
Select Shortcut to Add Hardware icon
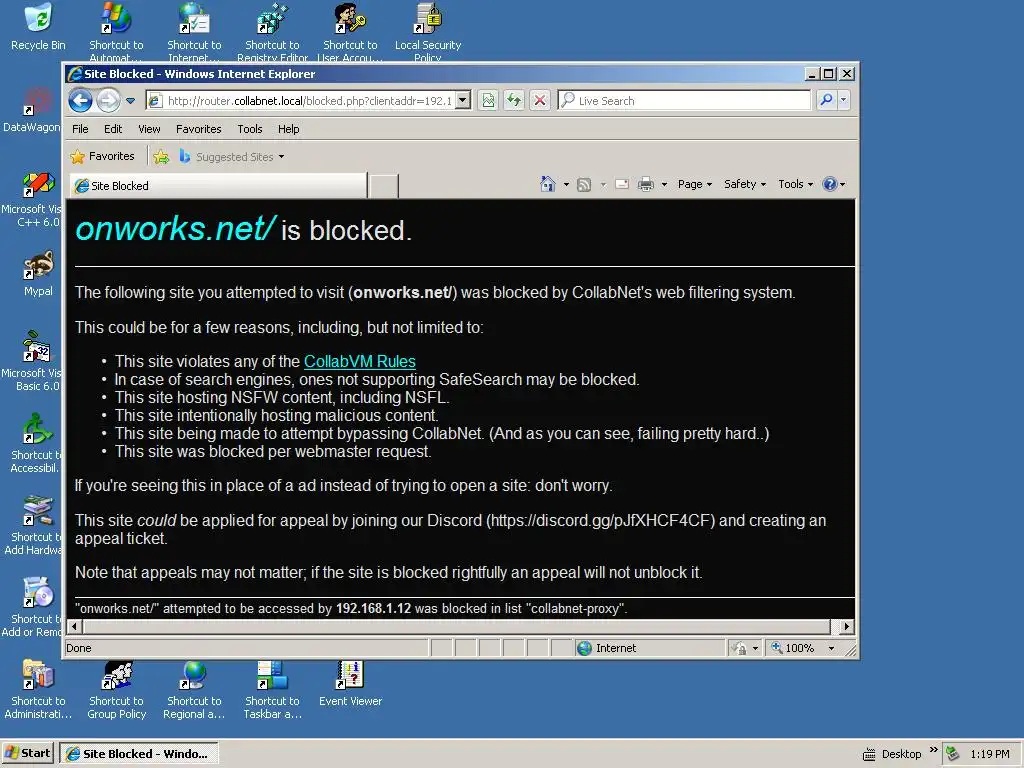33,525
